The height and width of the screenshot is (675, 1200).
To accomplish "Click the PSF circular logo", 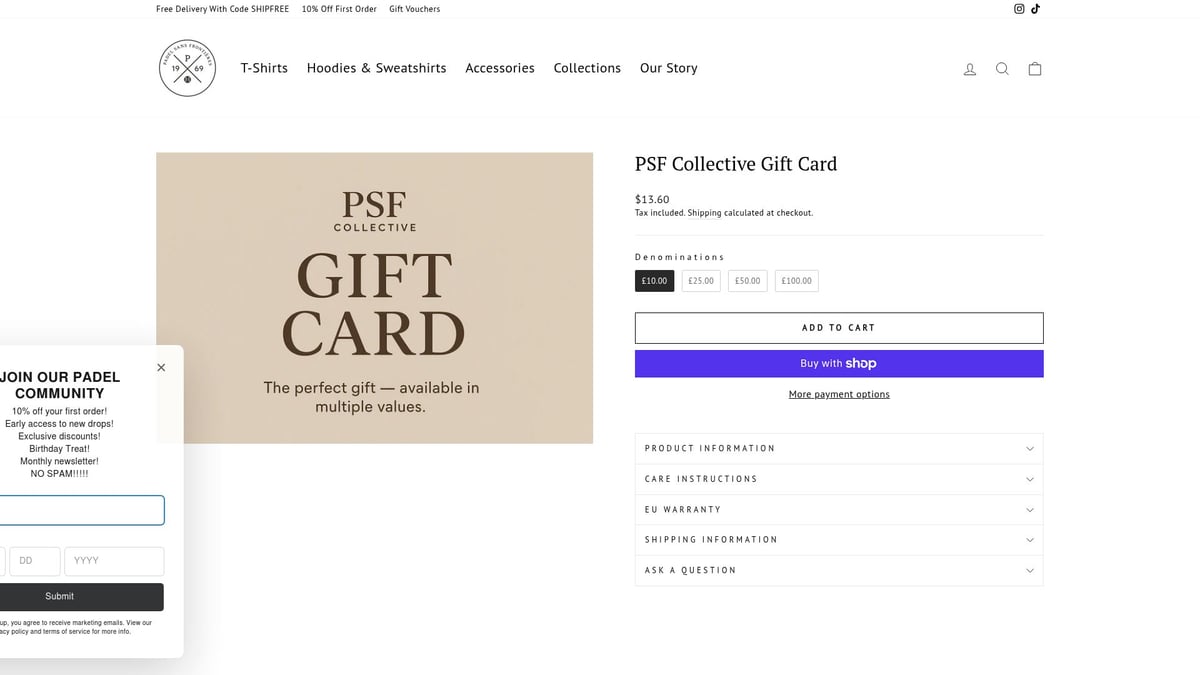I will point(187,67).
